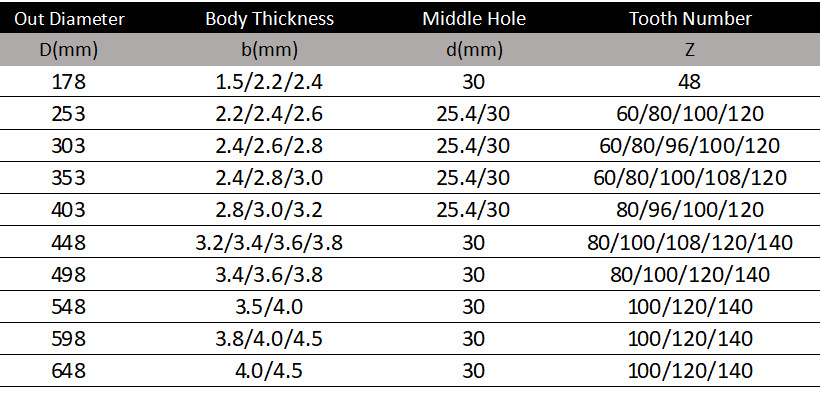The height and width of the screenshot is (393, 820).
Task: Click the 178 diameter cell
Action: coord(69,82)
